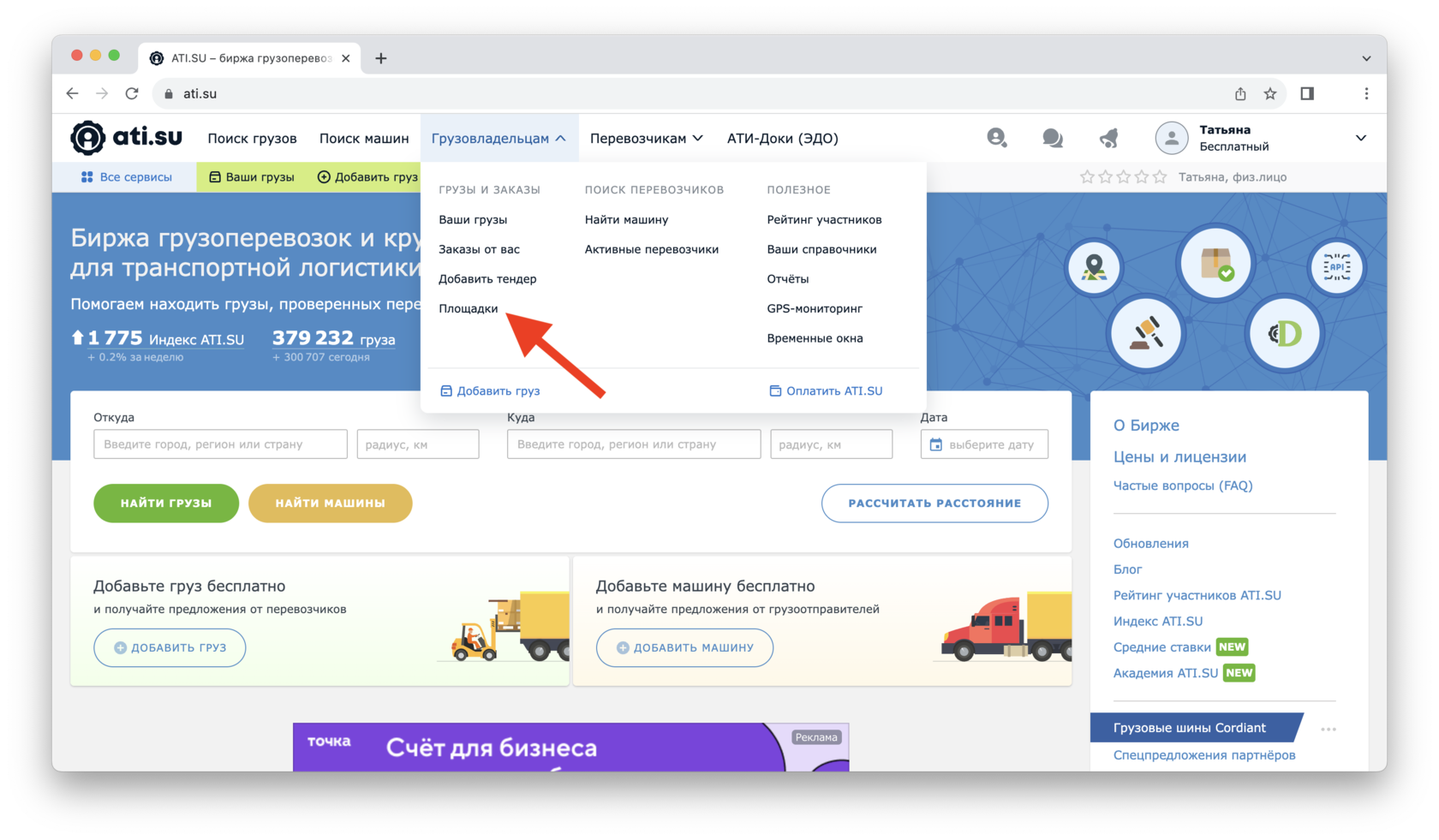Click РАССЧИТАТЬ РАССТОЯНИЕ button
The width and height of the screenshot is (1439, 840).
[934, 503]
